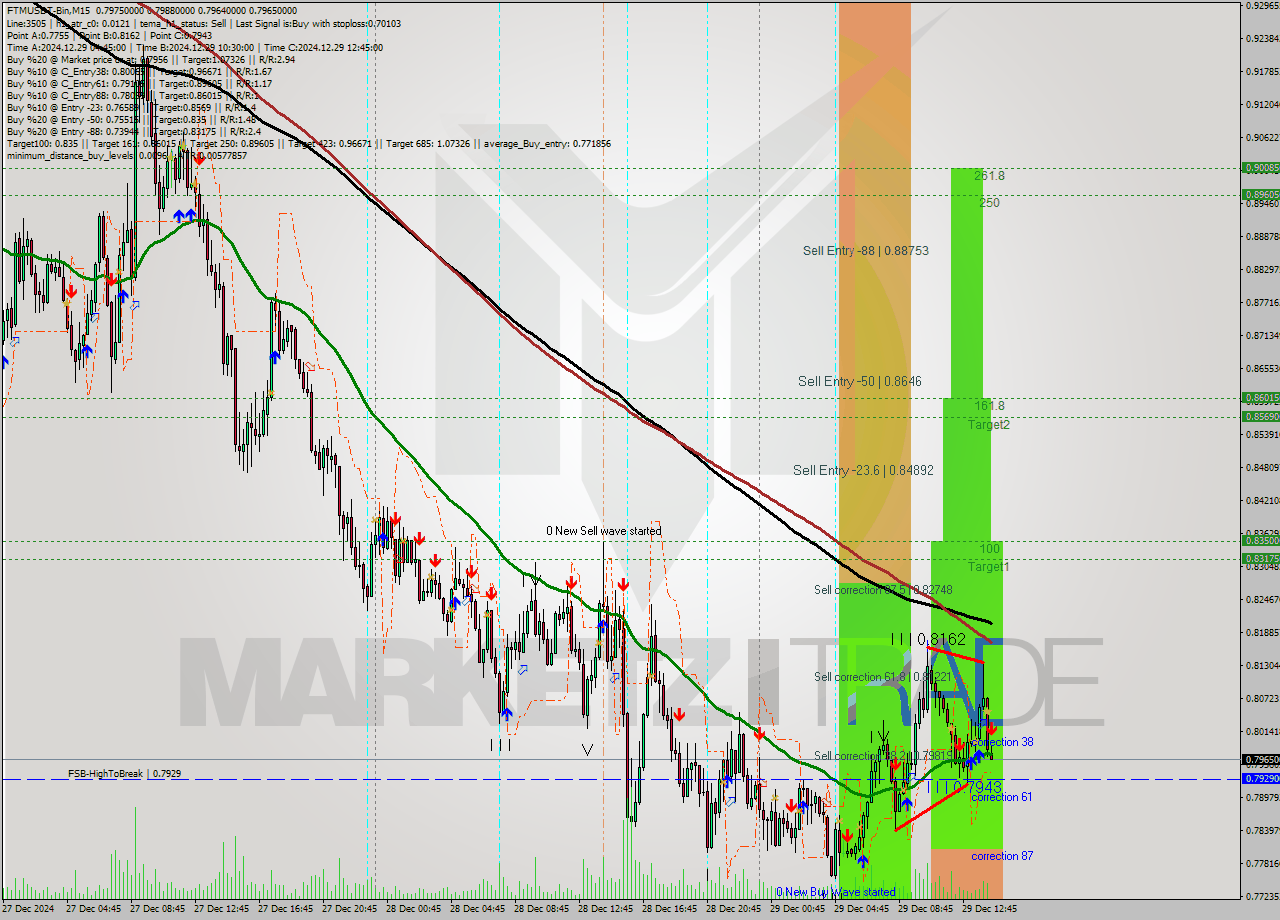
Task: Click the green 0.89605 price tag
Action: tap(1260, 195)
